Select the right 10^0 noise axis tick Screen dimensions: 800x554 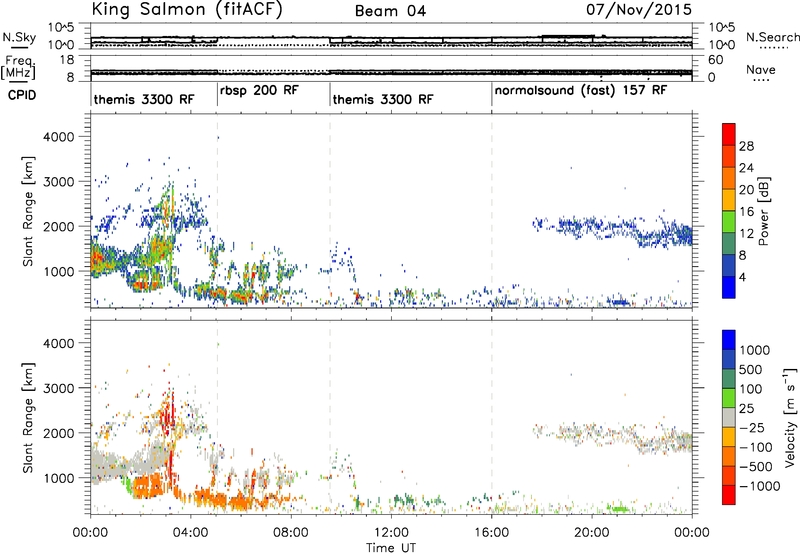click(722, 45)
